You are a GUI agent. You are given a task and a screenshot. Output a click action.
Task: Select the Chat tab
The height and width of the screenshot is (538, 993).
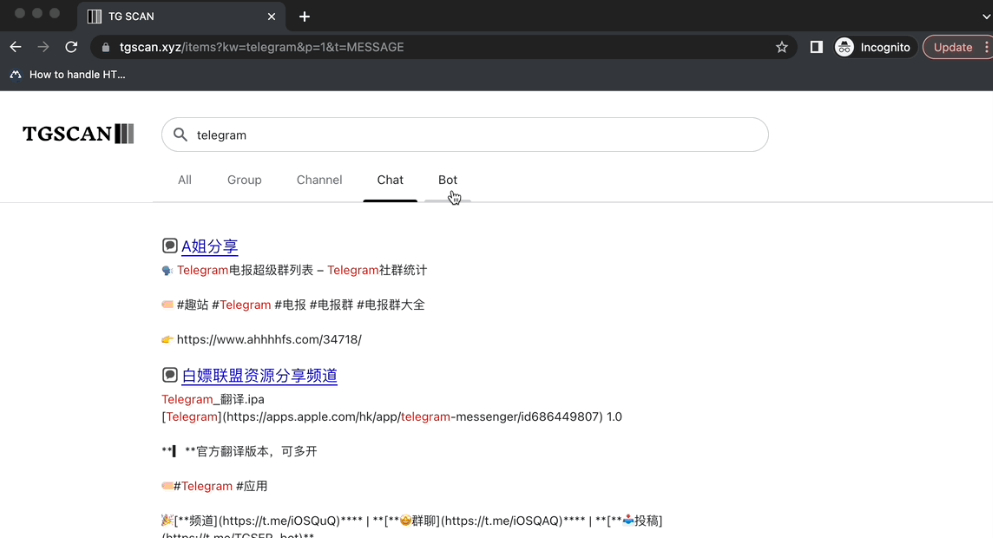390,180
